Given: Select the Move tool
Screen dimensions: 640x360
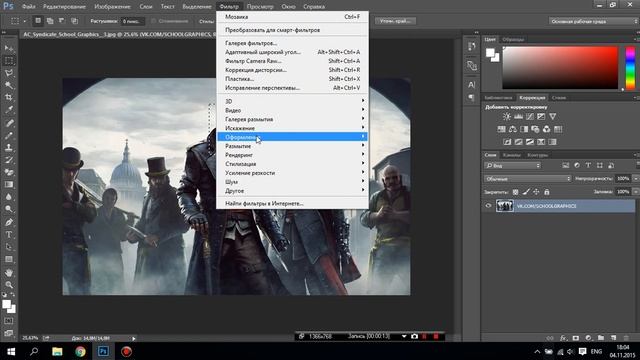Looking at the screenshot, I should coord(9,48).
